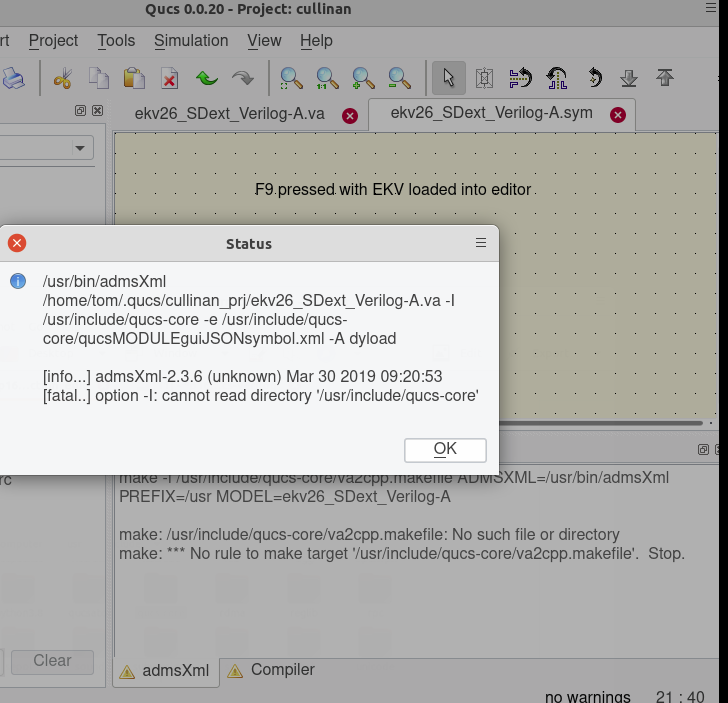Open the Simulation menu

coord(191,40)
